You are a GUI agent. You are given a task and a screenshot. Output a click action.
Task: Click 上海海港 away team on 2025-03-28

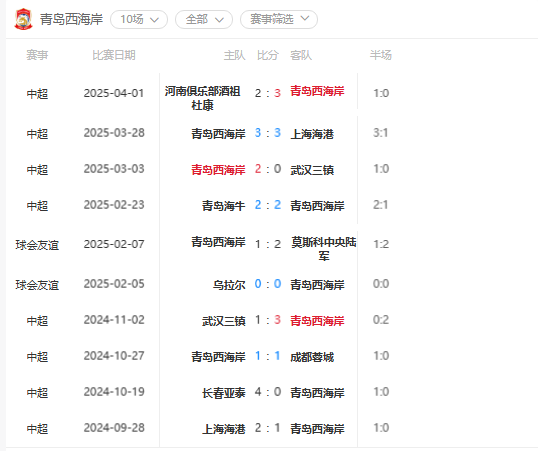coord(312,134)
